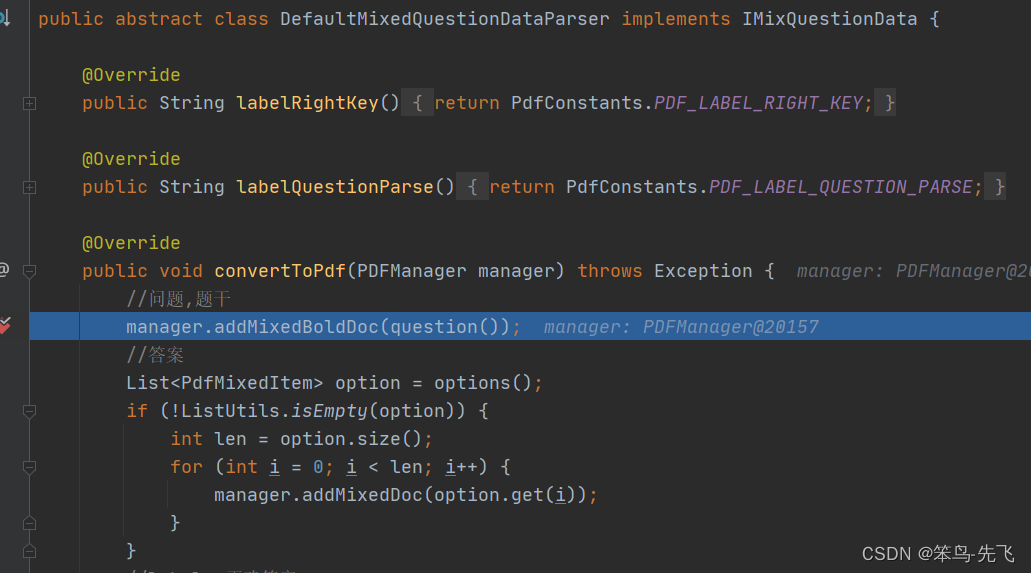Toggle the breakpoint on the addMixedBoldDoc line
The height and width of the screenshot is (573, 1031).
point(5,326)
